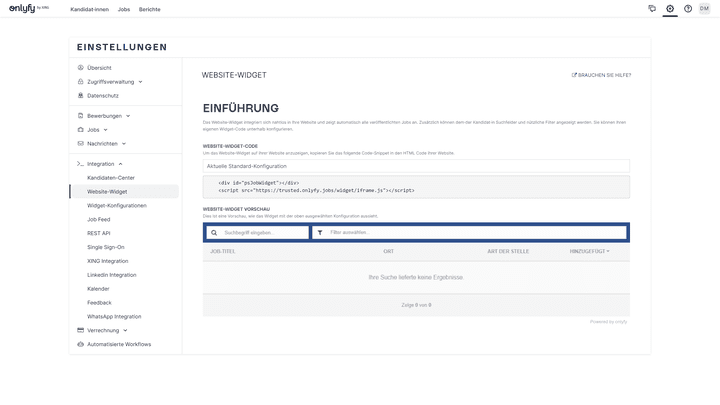Click the Suchbegriff eingeben search field
The width and height of the screenshot is (720, 405).
(263, 232)
